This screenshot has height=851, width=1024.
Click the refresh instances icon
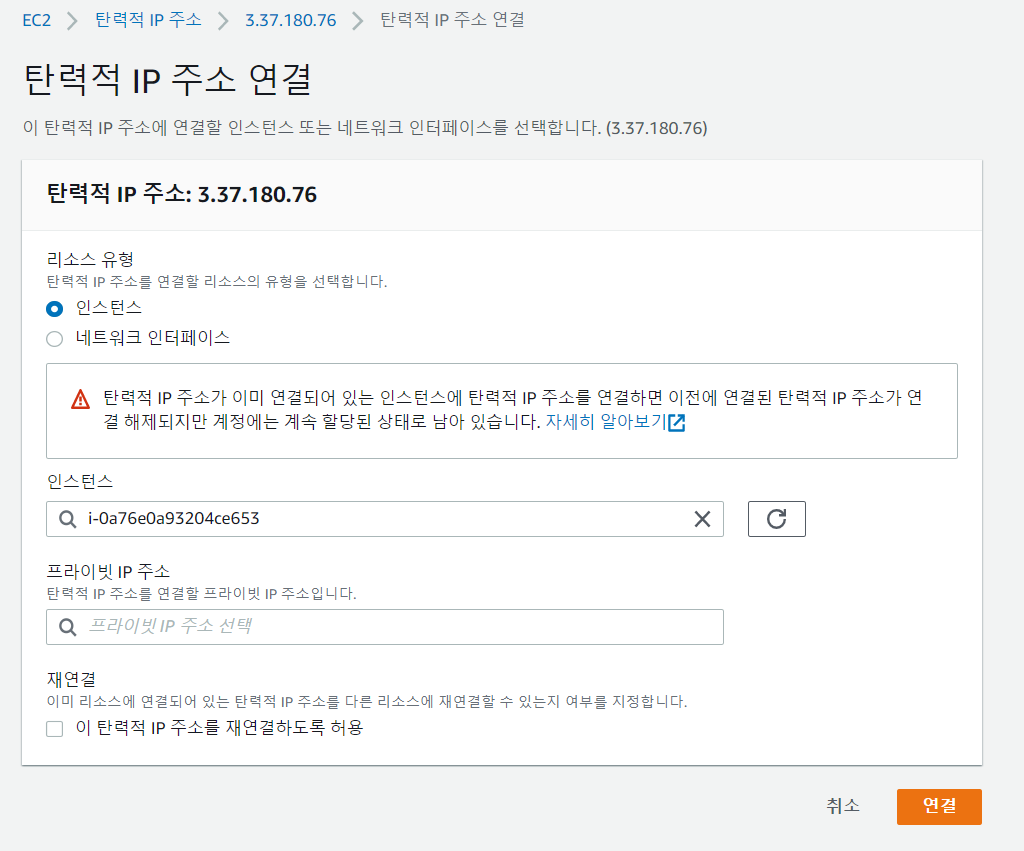(777, 518)
